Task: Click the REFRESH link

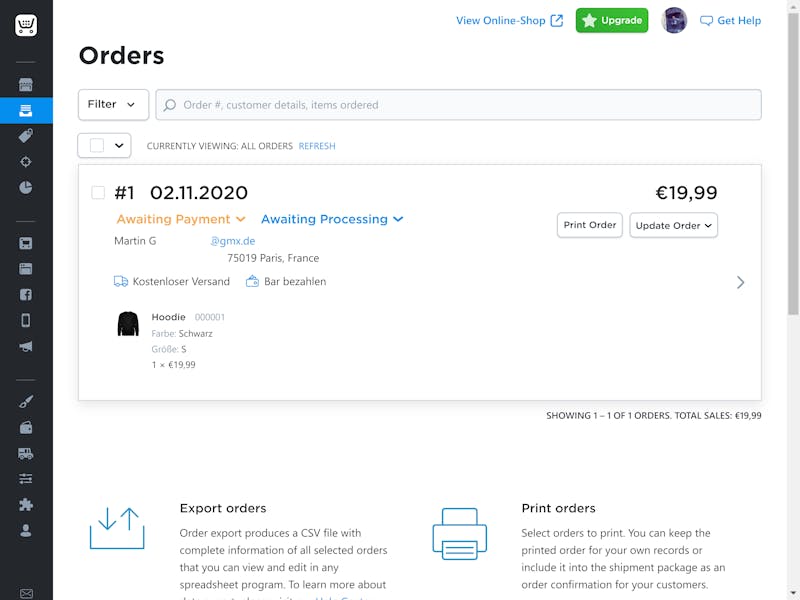Action: (x=317, y=146)
